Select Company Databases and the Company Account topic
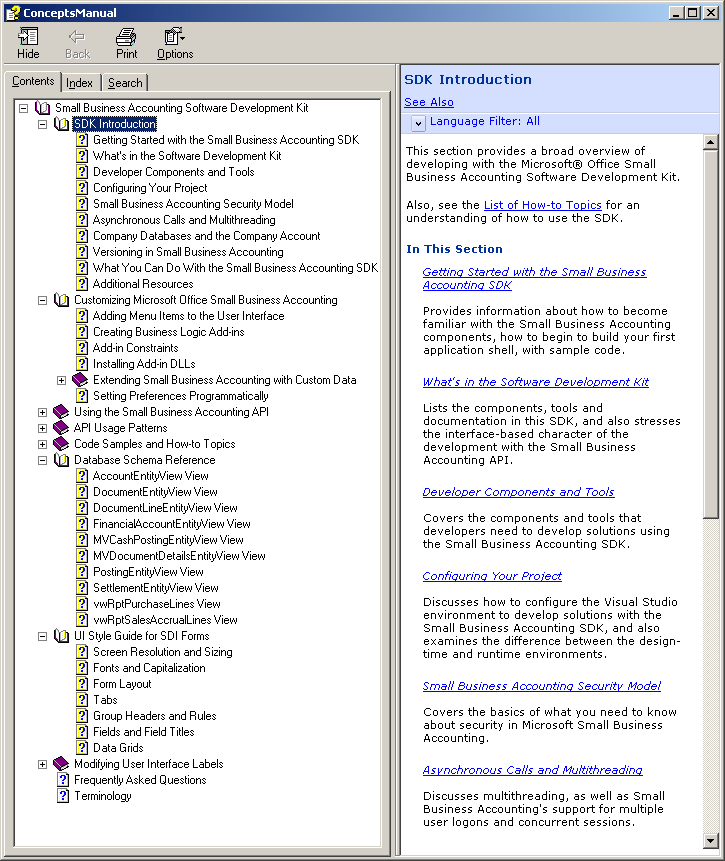725x861 pixels. click(x=207, y=236)
